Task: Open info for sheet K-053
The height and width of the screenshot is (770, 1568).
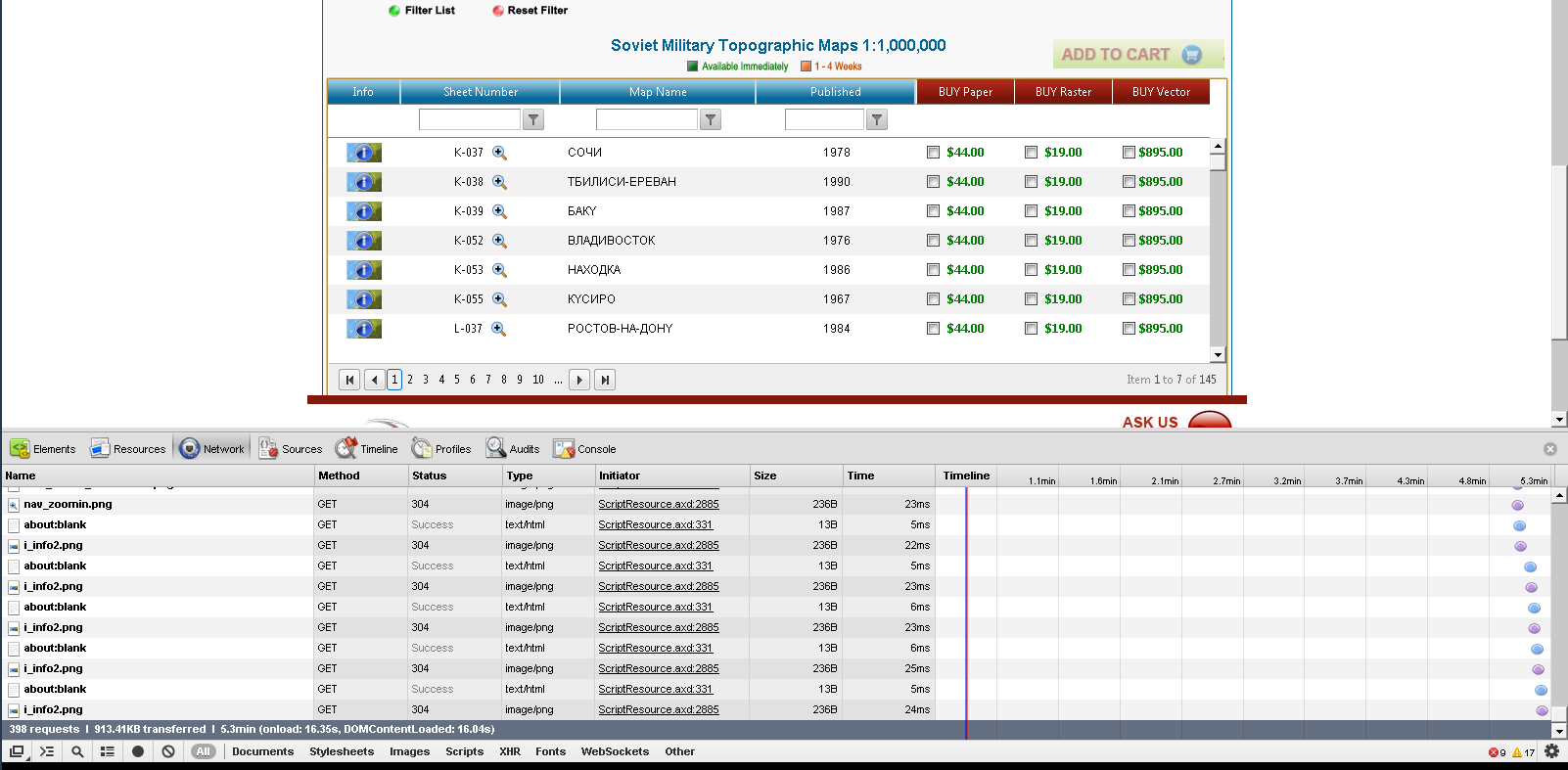Action: 364,270
